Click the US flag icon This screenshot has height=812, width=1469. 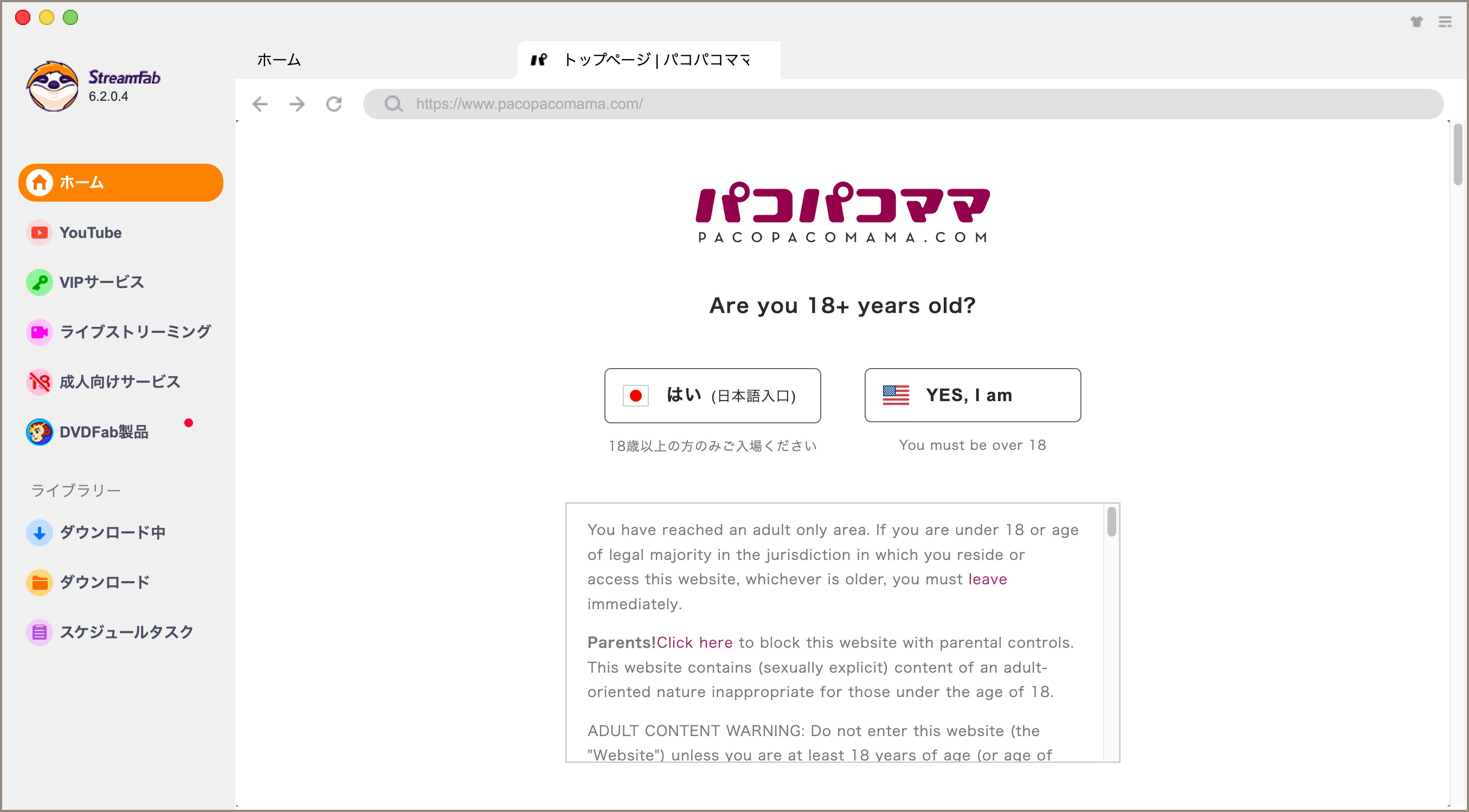point(896,395)
